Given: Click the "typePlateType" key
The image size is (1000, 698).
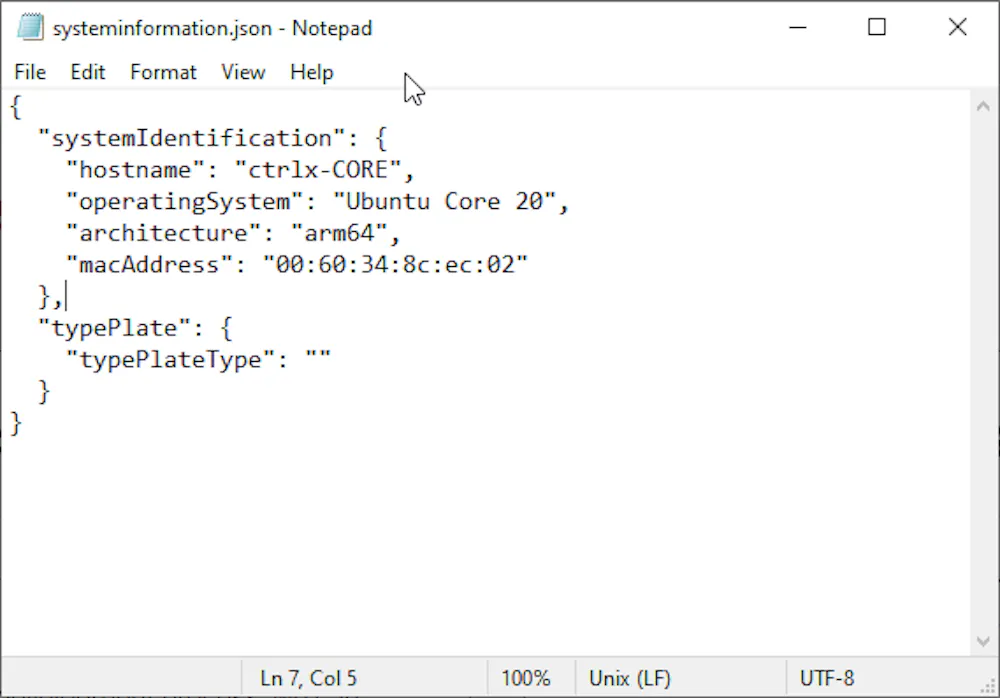Looking at the screenshot, I should tap(170, 360).
